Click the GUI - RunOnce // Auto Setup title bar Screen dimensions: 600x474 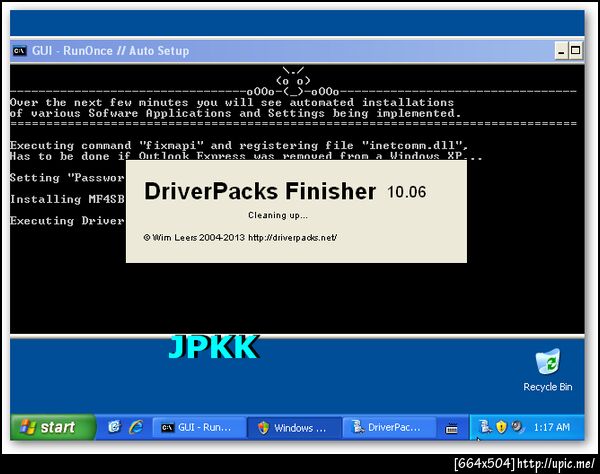pyautogui.click(x=297, y=51)
